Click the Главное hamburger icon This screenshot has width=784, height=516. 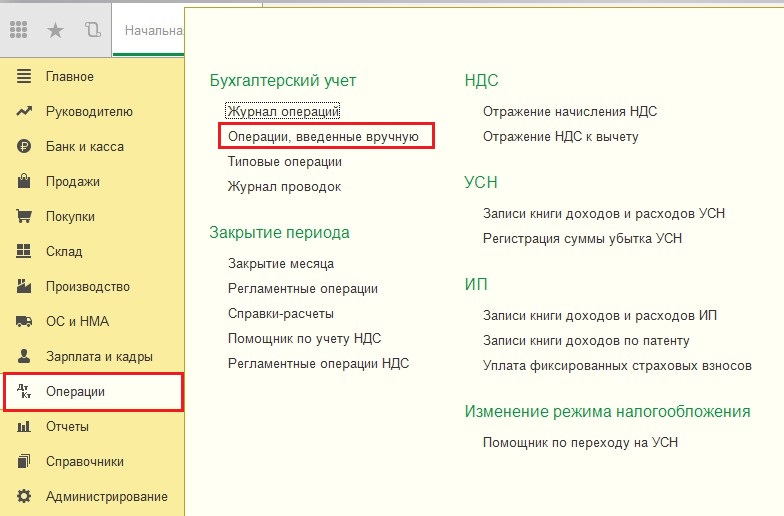point(24,76)
